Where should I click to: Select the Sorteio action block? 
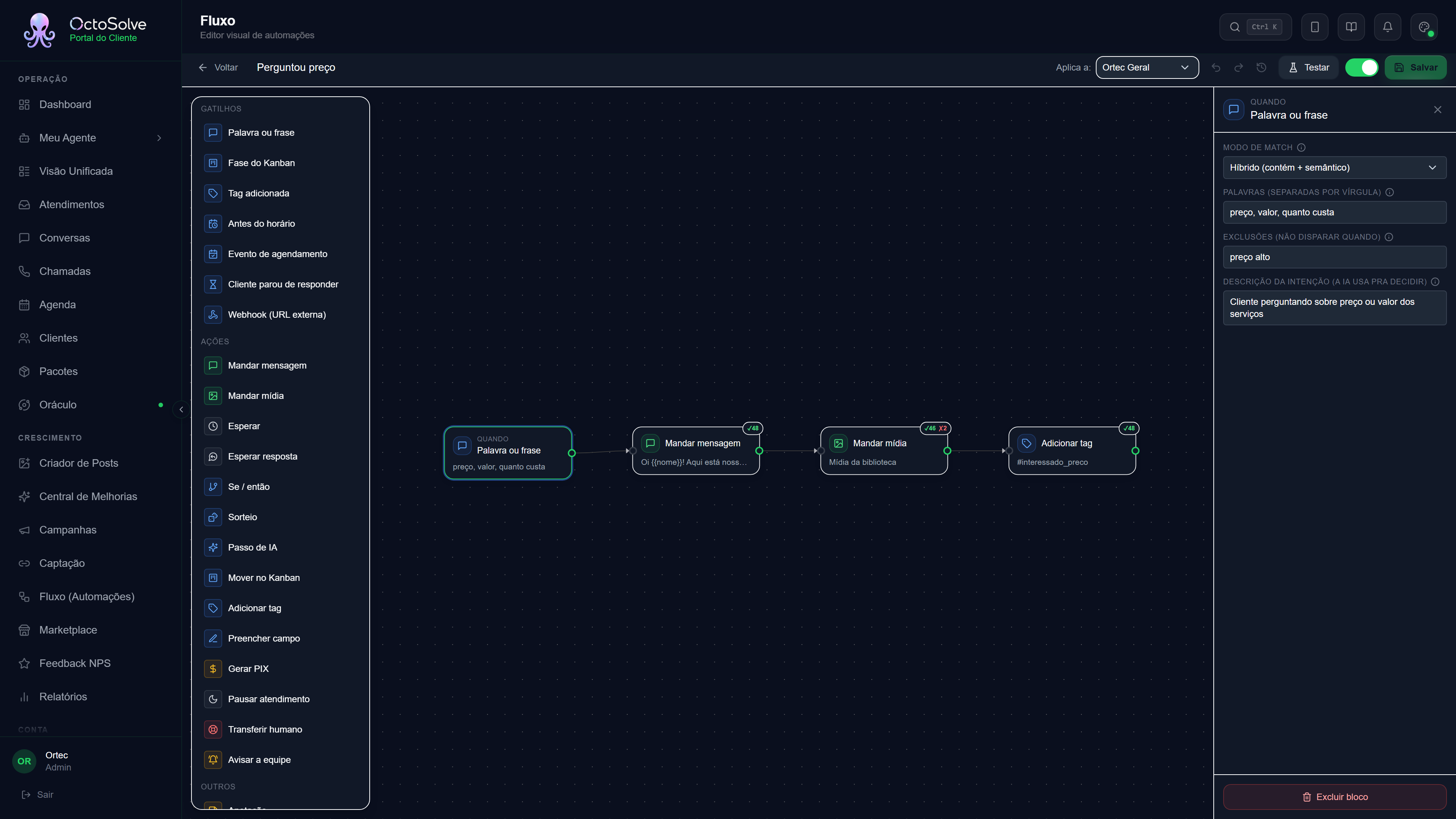coord(280,517)
